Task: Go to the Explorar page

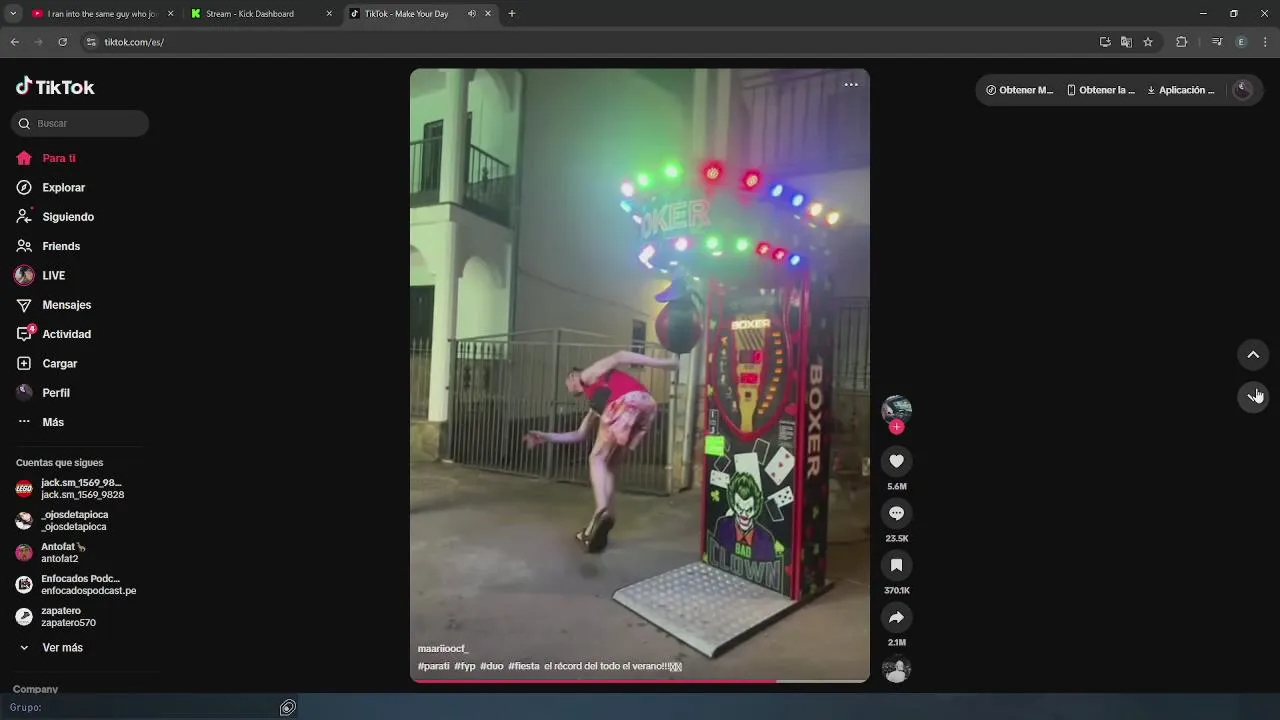Action: tap(51, 187)
